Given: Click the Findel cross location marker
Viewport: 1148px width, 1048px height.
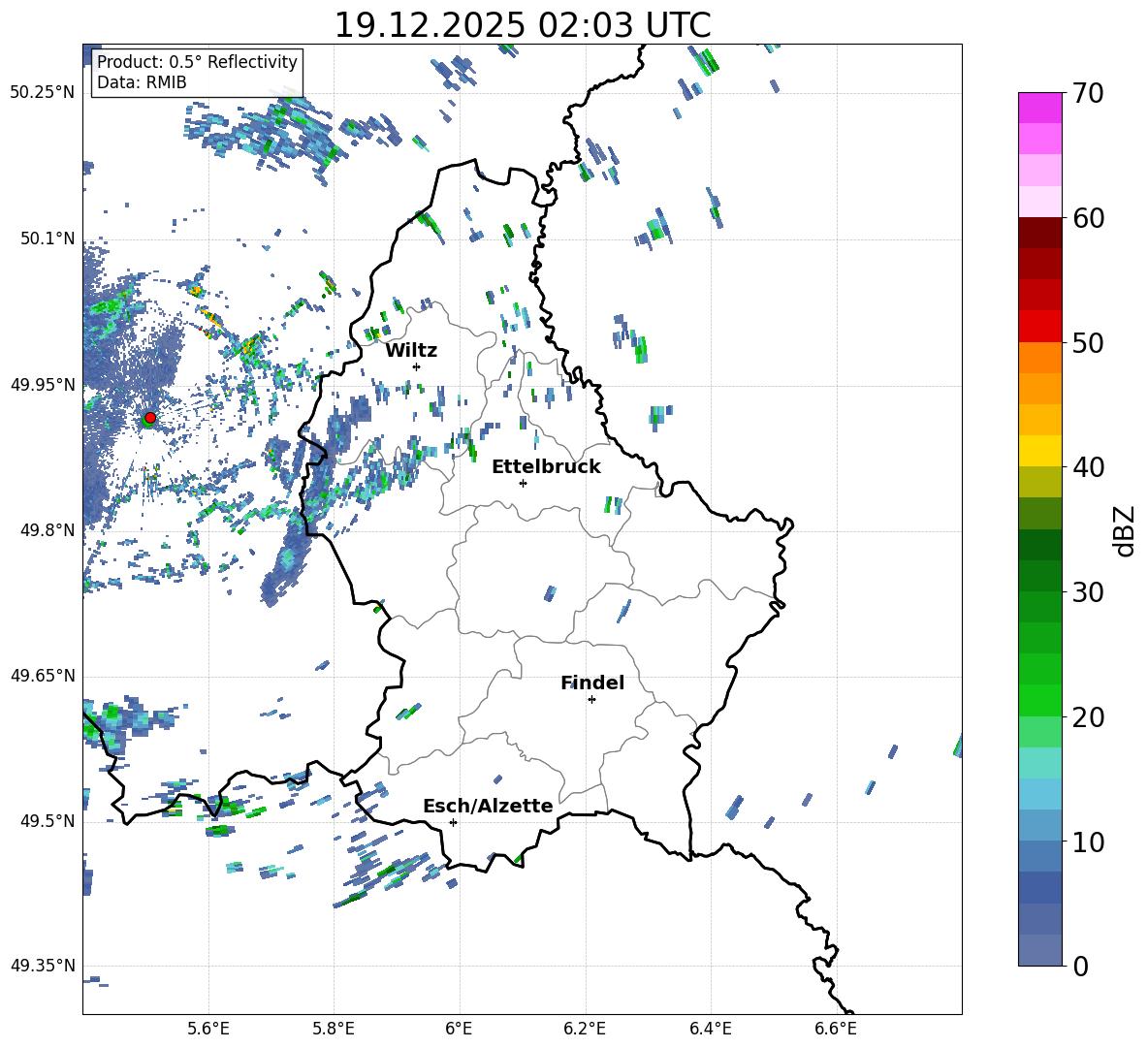Looking at the screenshot, I should click(x=591, y=700).
